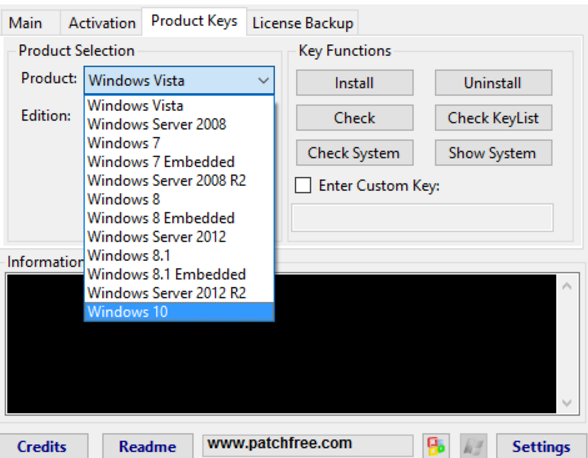Open the Settings button
The width and height of the screenshot is (588, 458).
[x=541, y=446]
